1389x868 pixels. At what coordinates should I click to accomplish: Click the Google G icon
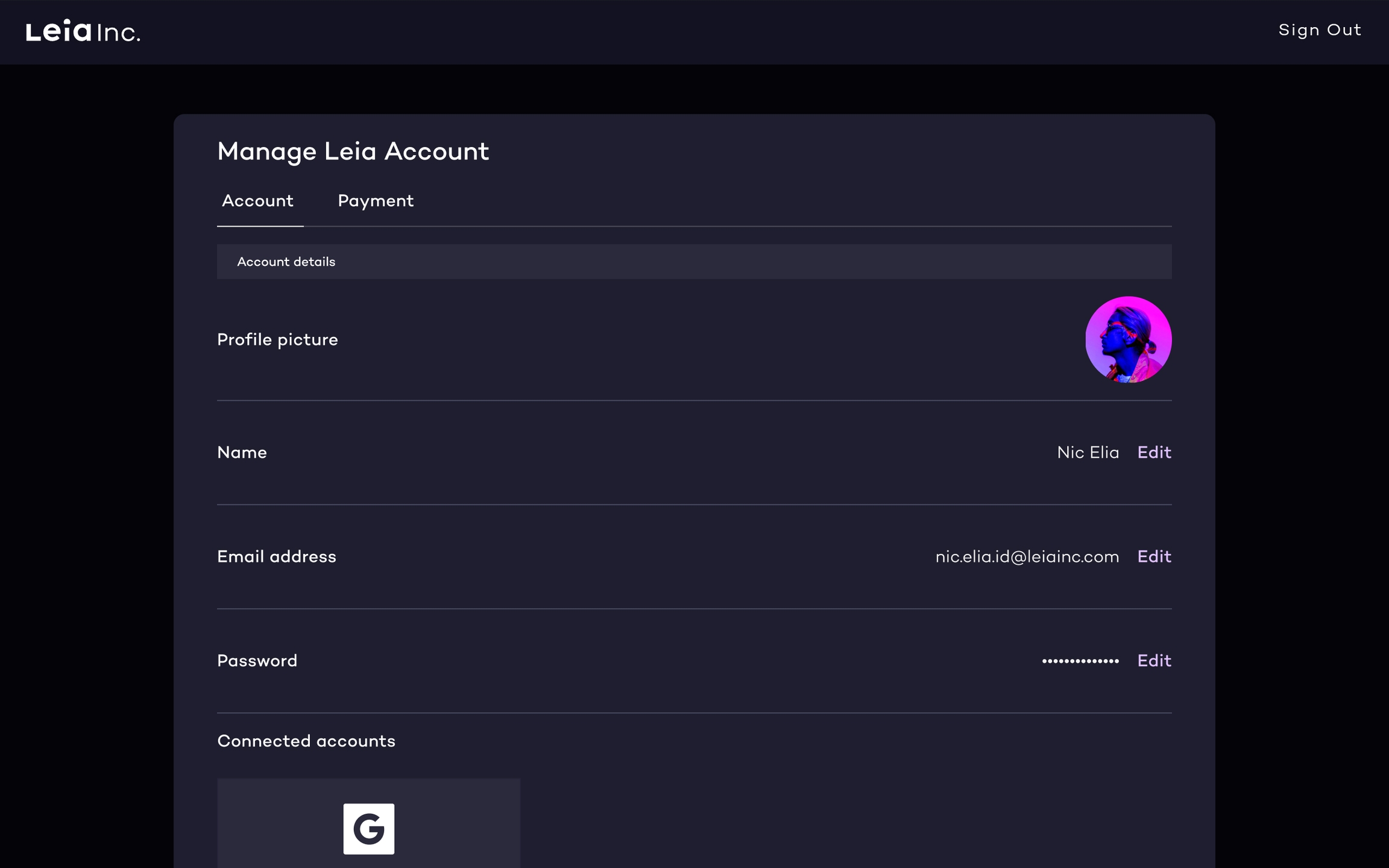click(368, 828)
